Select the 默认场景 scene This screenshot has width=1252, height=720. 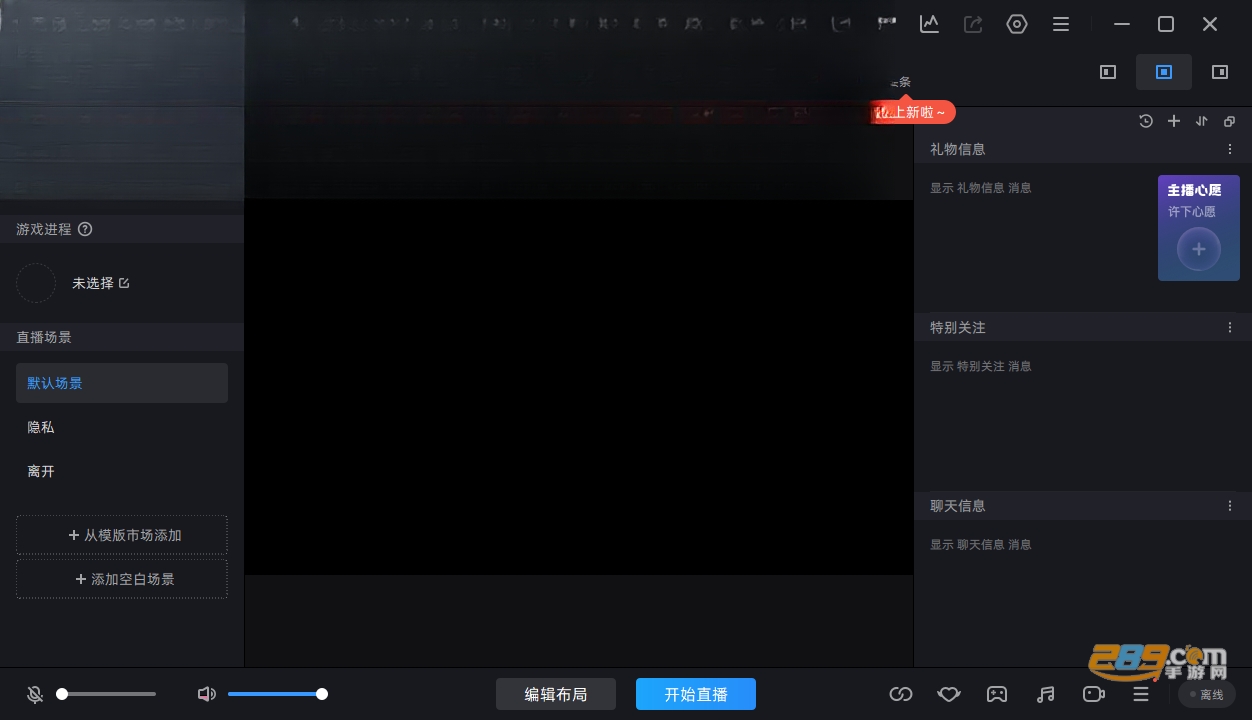(122, 383)
